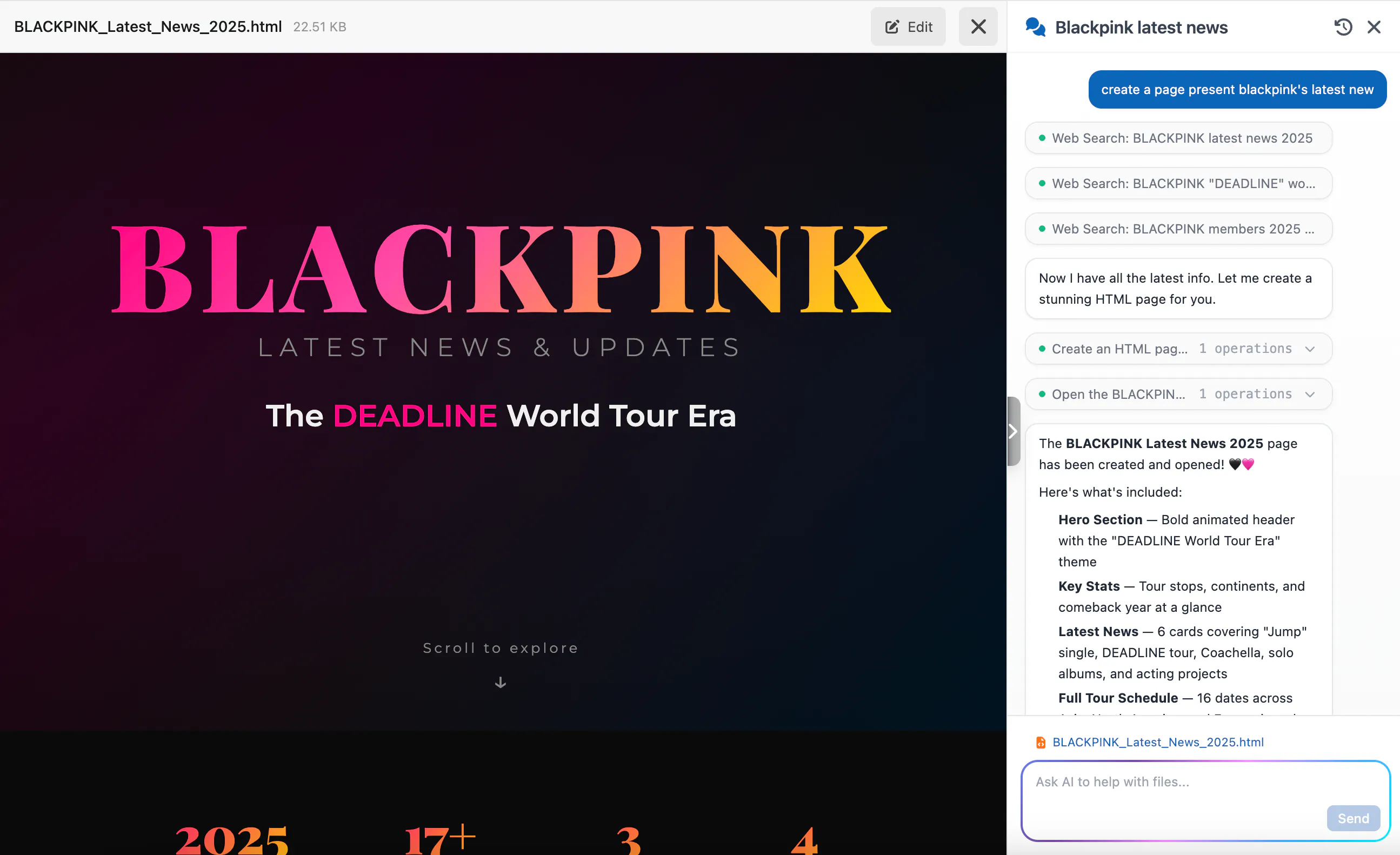Click the pink 'DEADLINE' word in the subtitle
The height and width of the screenshot is (855, 1400).
click(415, 416)
